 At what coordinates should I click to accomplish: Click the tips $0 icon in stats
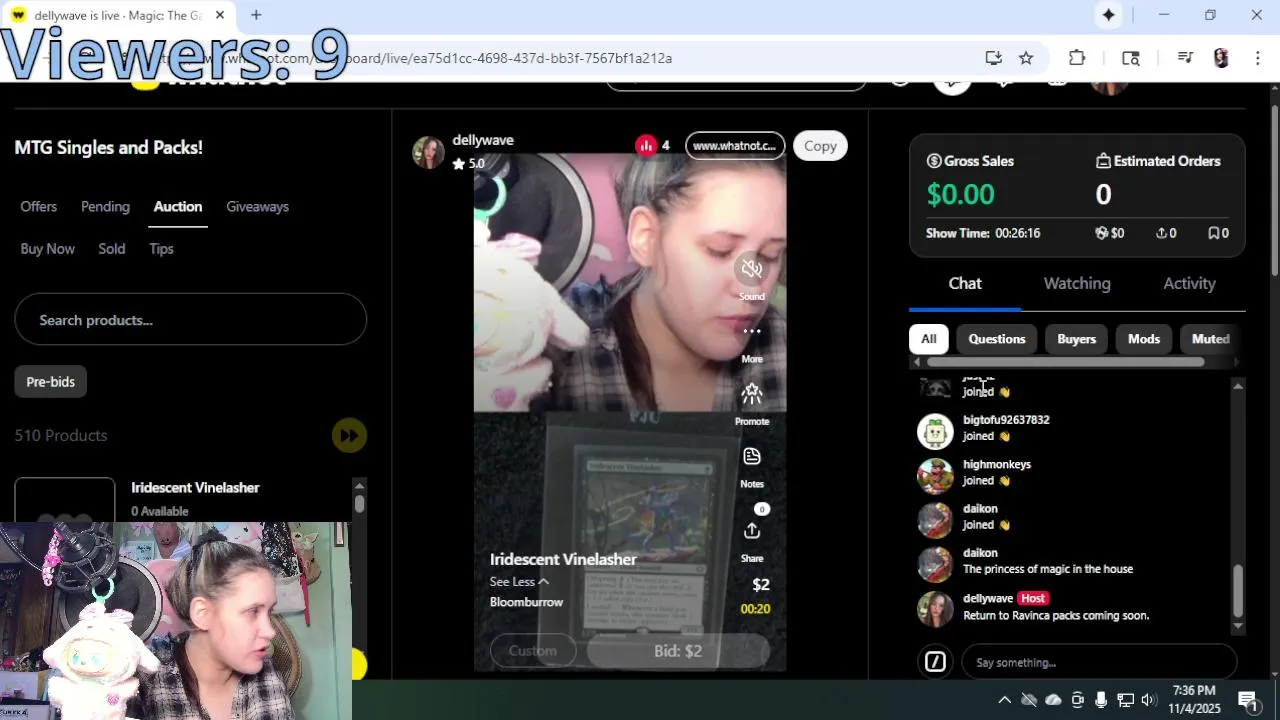1102,233
